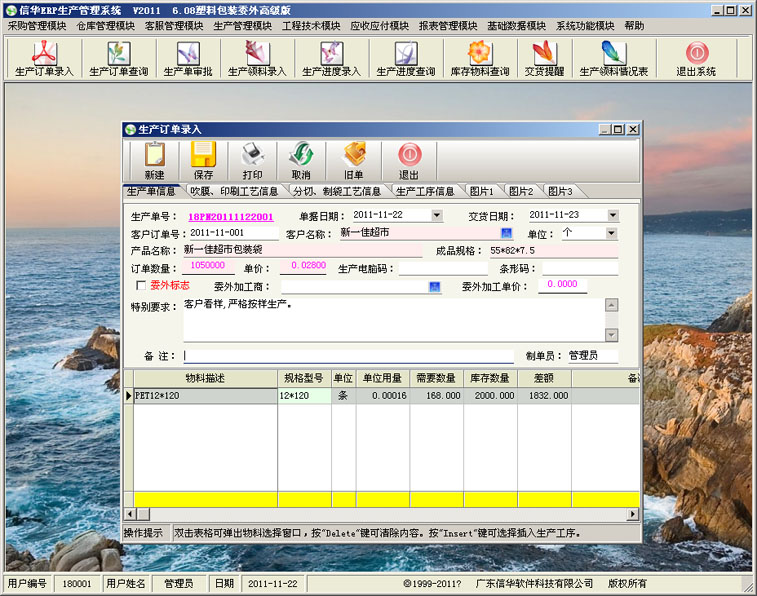Click grid horizontal scrollbar right arrow
Image resolution: width=757 pixels, height=596 pixels.
[632, 514]
